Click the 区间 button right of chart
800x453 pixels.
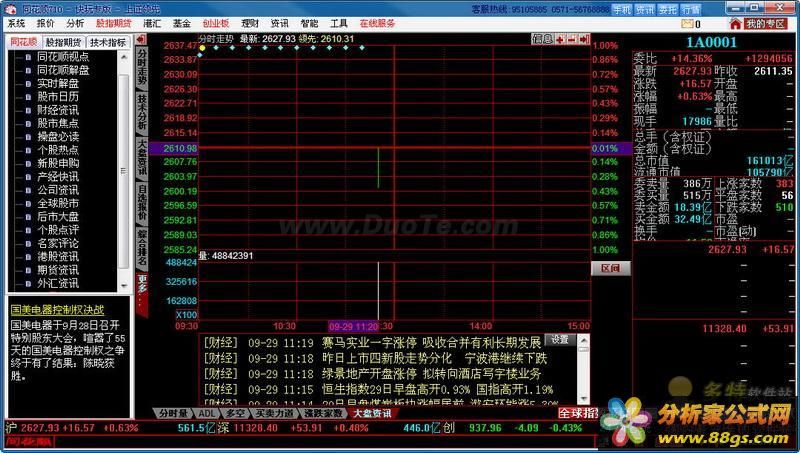pos(611,269)
